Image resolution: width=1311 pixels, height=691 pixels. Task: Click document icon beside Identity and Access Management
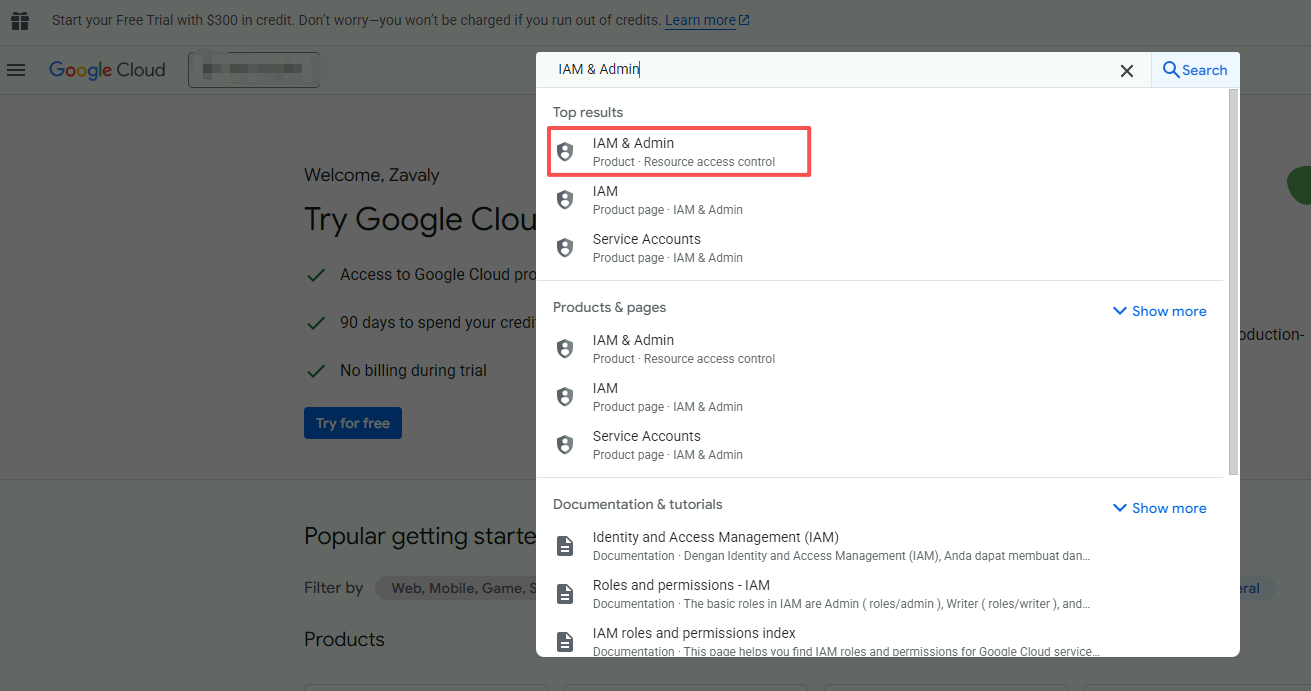tap(565, 546)
